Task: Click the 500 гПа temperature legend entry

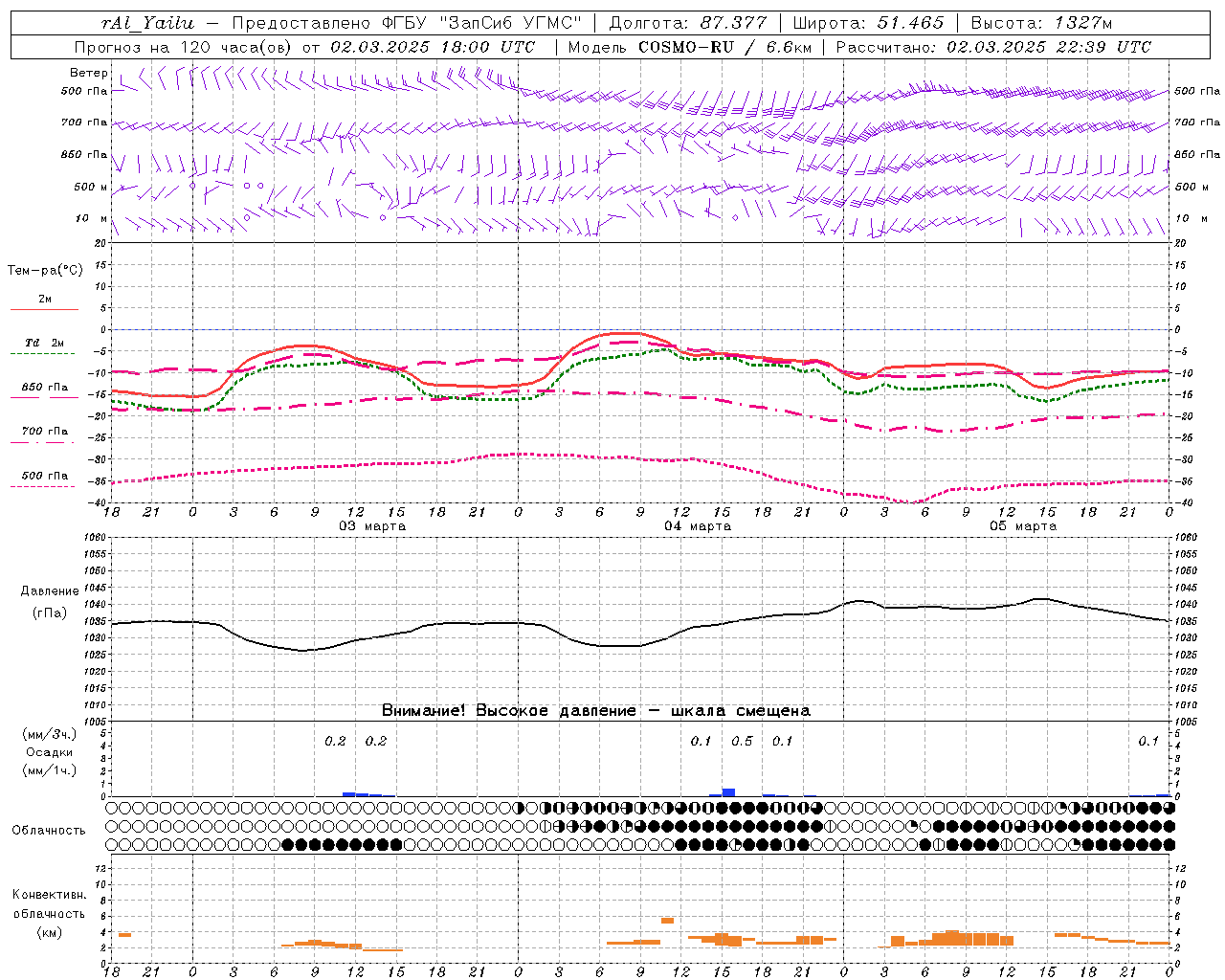Action: click(x=44, y=479)
